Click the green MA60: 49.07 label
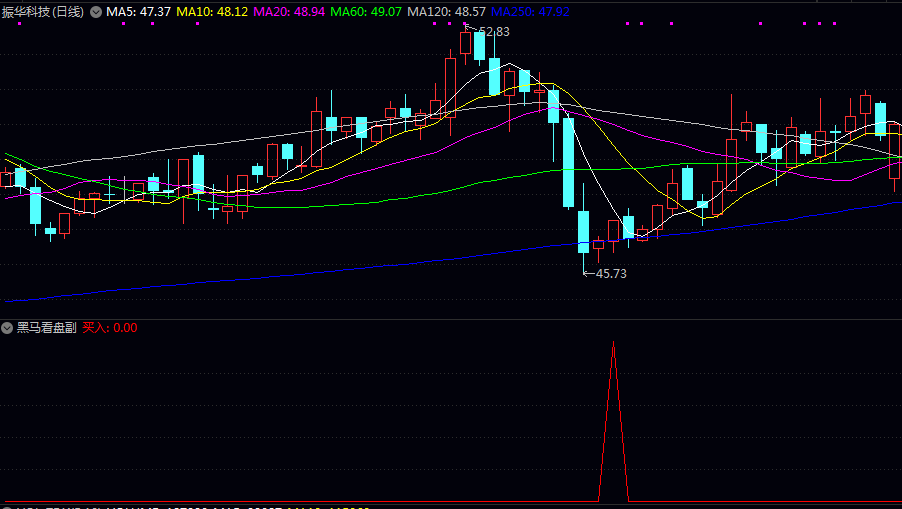902x509 pixels. (x=366, y=12)
